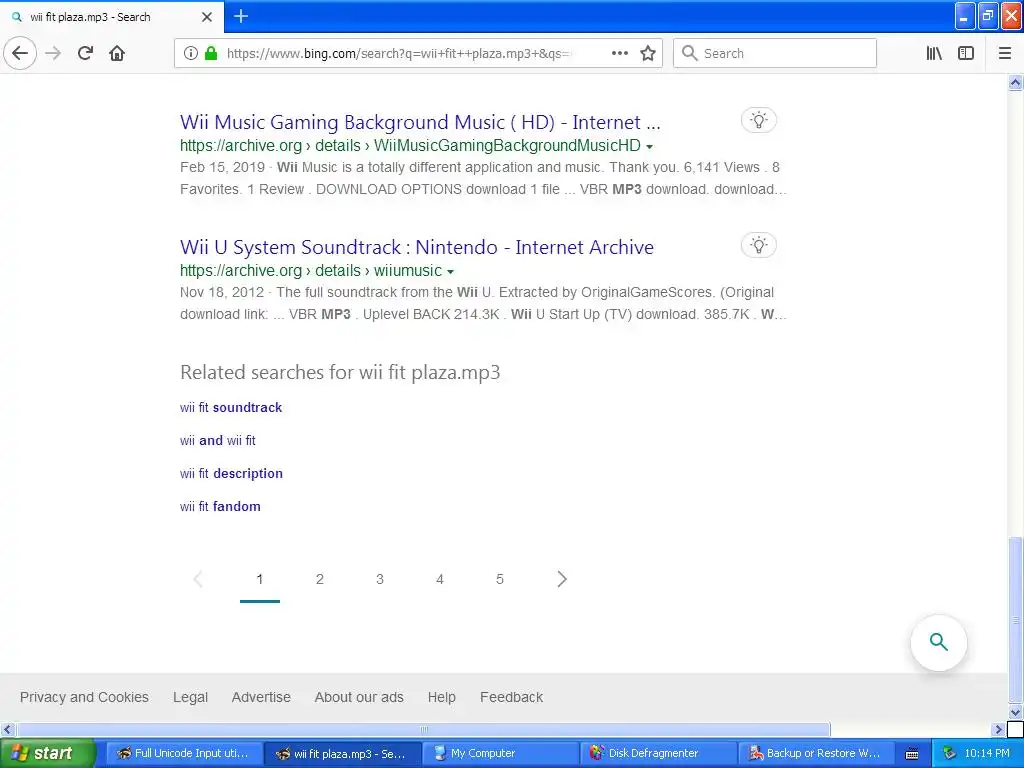
Task: Search related term wii fit fandom
Action: [x=220, y=507]
